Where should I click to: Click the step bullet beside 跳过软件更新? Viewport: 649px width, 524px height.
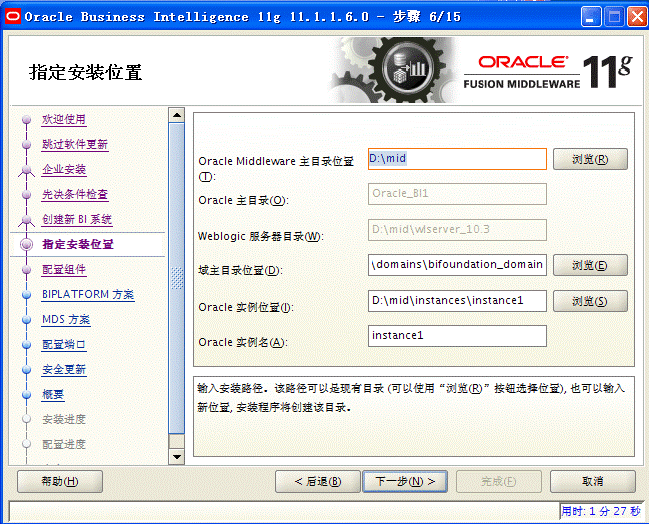(x=26, y=144)
